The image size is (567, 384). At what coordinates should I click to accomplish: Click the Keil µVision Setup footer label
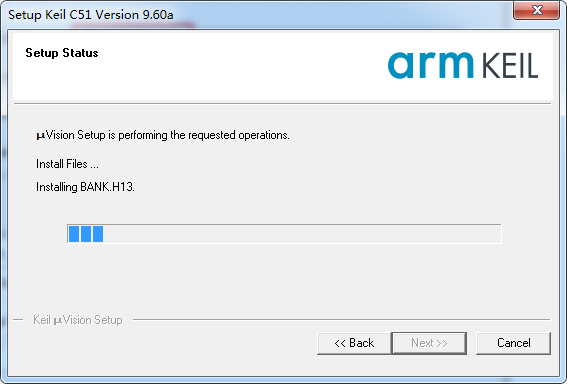pyautogui.click(x=78, y=320)
